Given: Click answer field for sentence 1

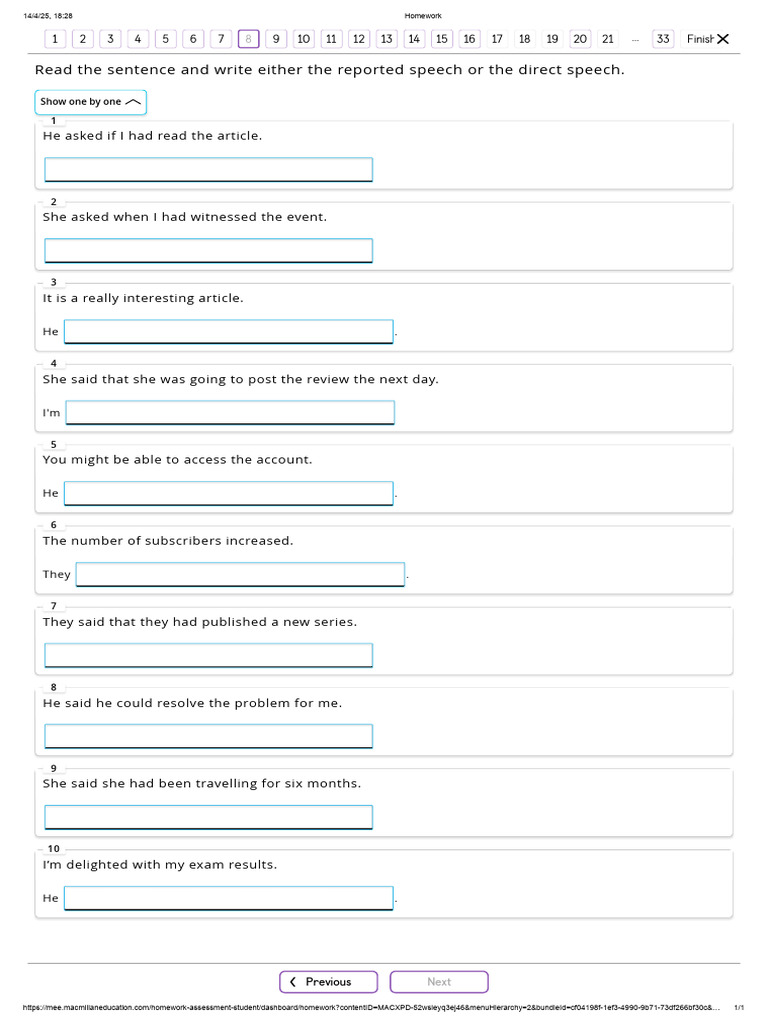Looking at the screenshot, I should click(x=208, y=170).
